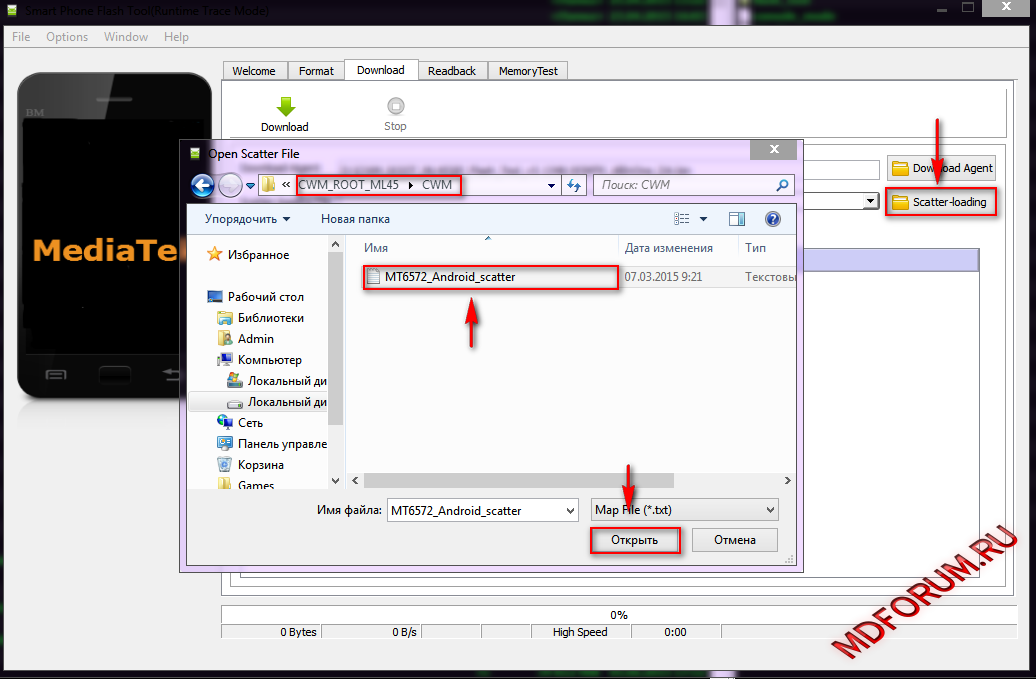Click the green Download arrow icon
The image size is (1036, 679).
coord(285,106)
